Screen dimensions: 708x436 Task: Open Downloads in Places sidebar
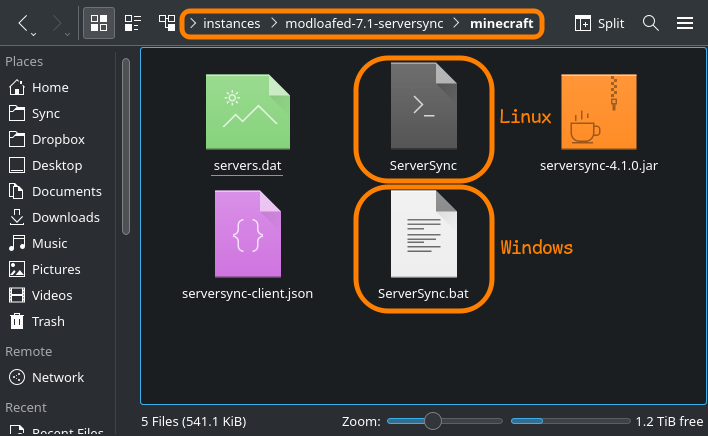click(x=65, y=217)
